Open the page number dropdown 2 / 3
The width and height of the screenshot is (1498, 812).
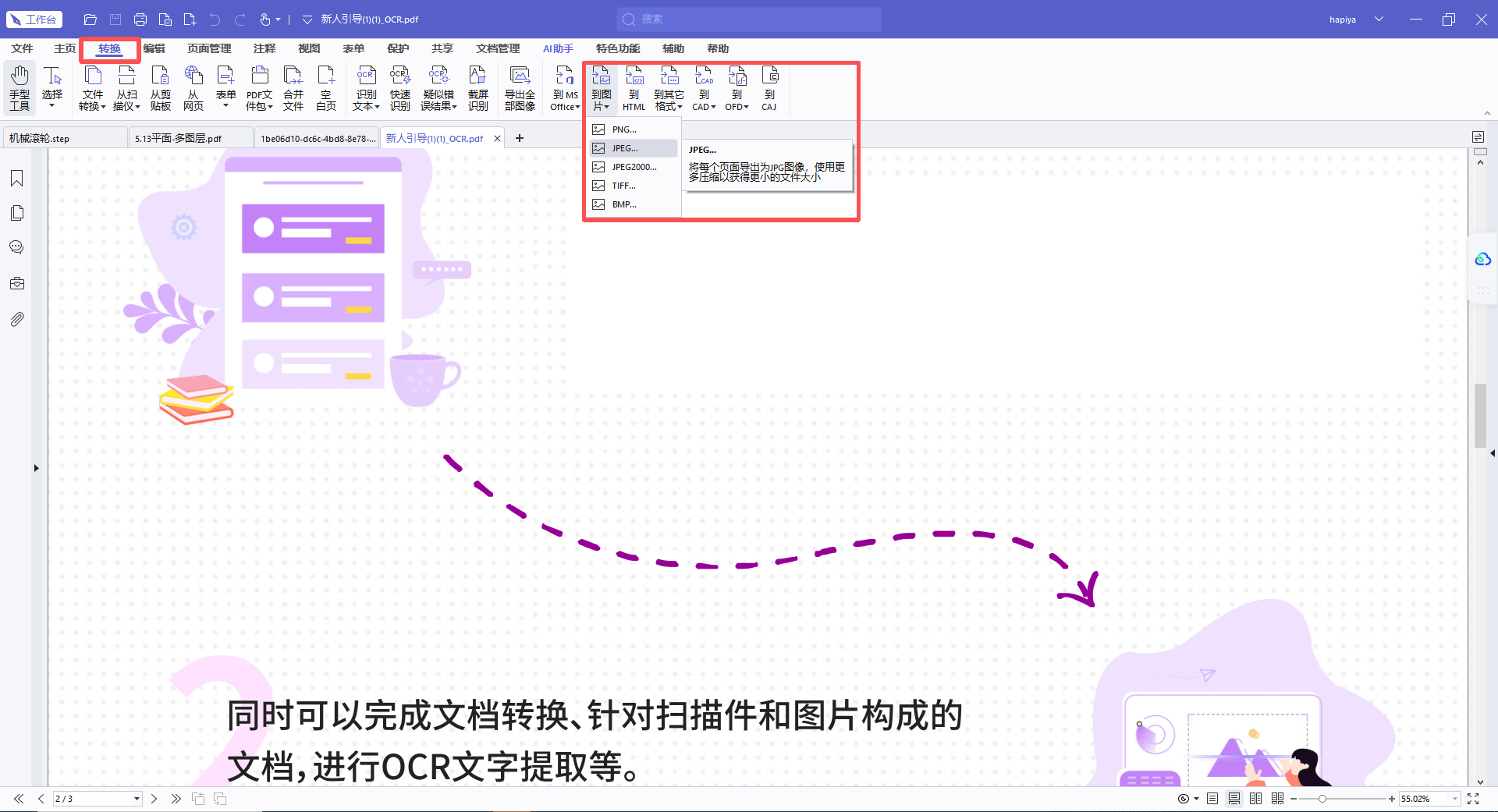click(137, 799)
